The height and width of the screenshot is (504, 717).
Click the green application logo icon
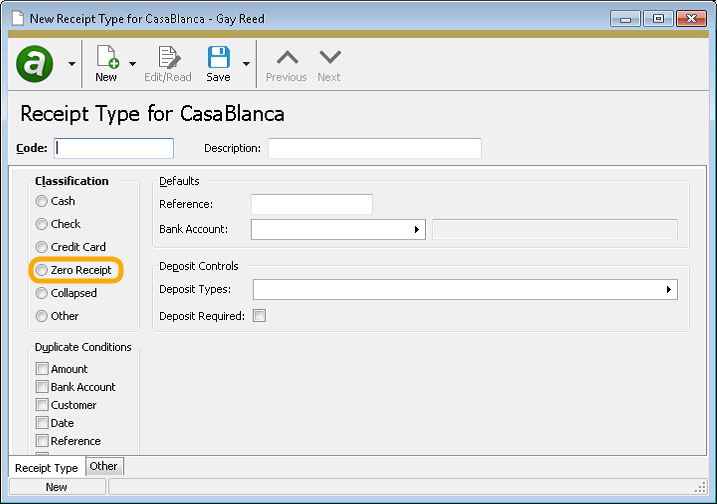pos(35,64)
